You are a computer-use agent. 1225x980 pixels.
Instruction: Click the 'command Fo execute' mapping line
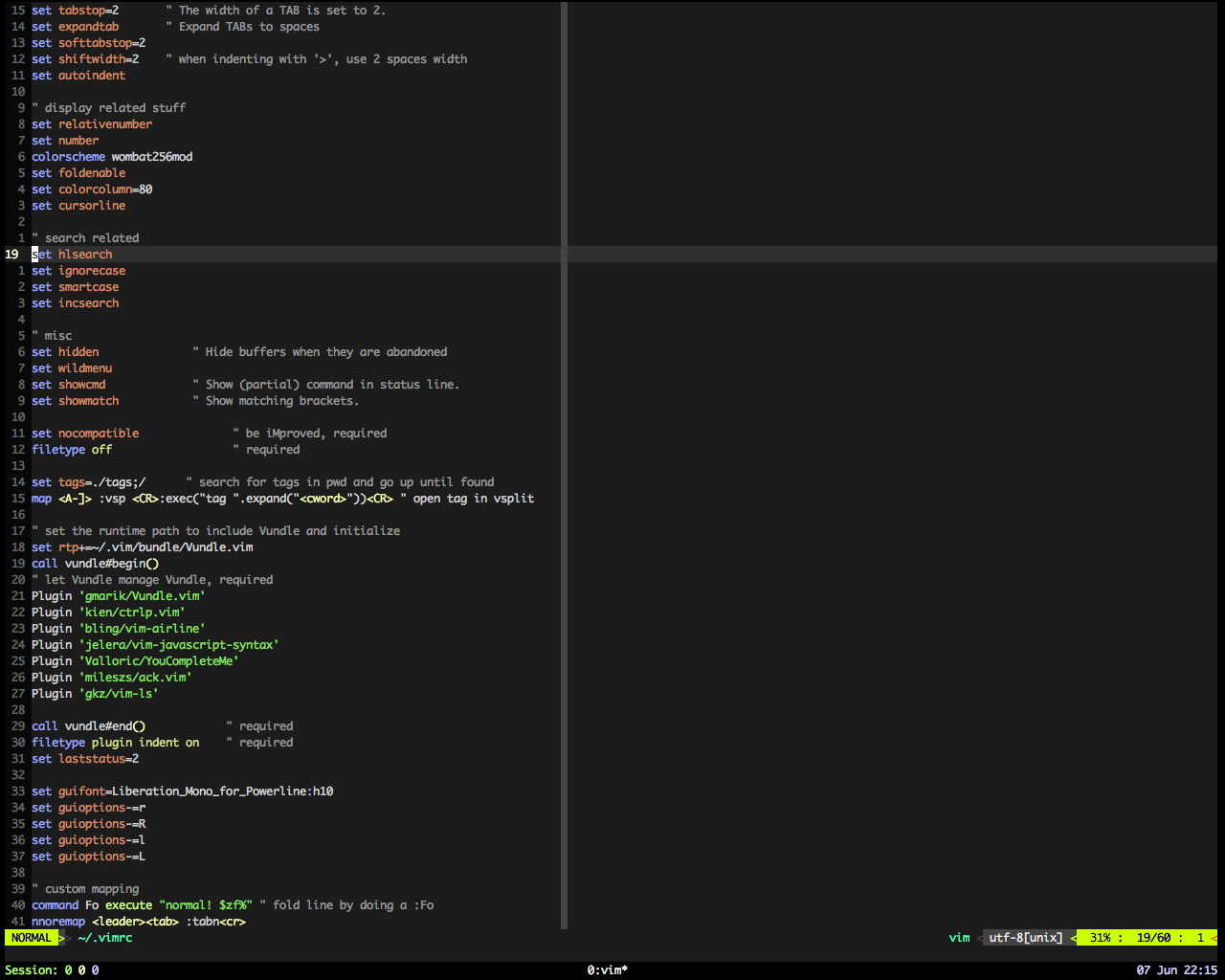click(233, 905)
